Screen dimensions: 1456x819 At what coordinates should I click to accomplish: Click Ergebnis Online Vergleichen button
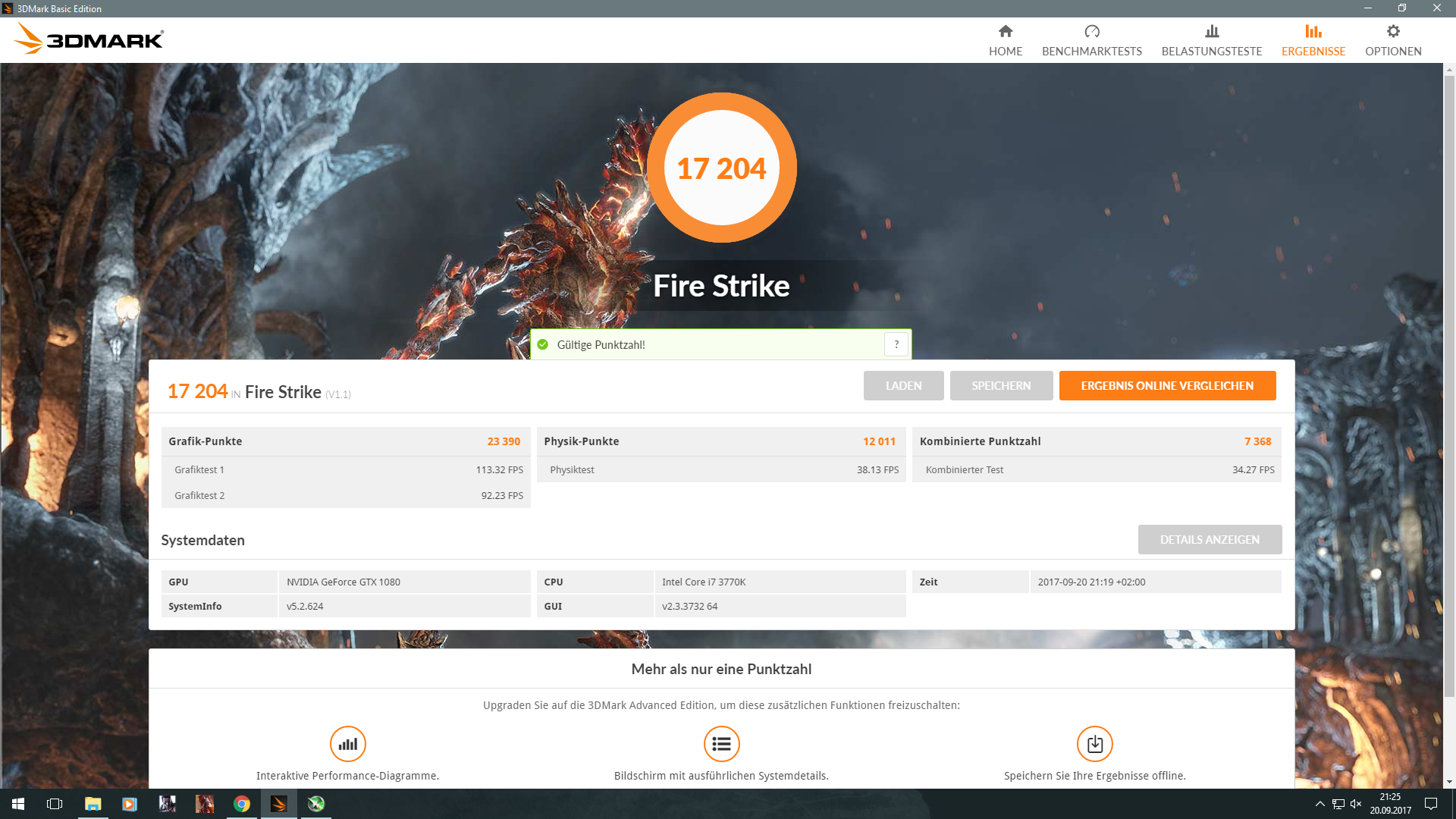[1166, 386]
